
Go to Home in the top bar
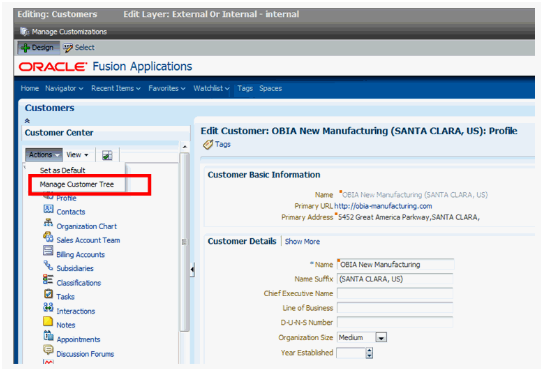[29, 88]
